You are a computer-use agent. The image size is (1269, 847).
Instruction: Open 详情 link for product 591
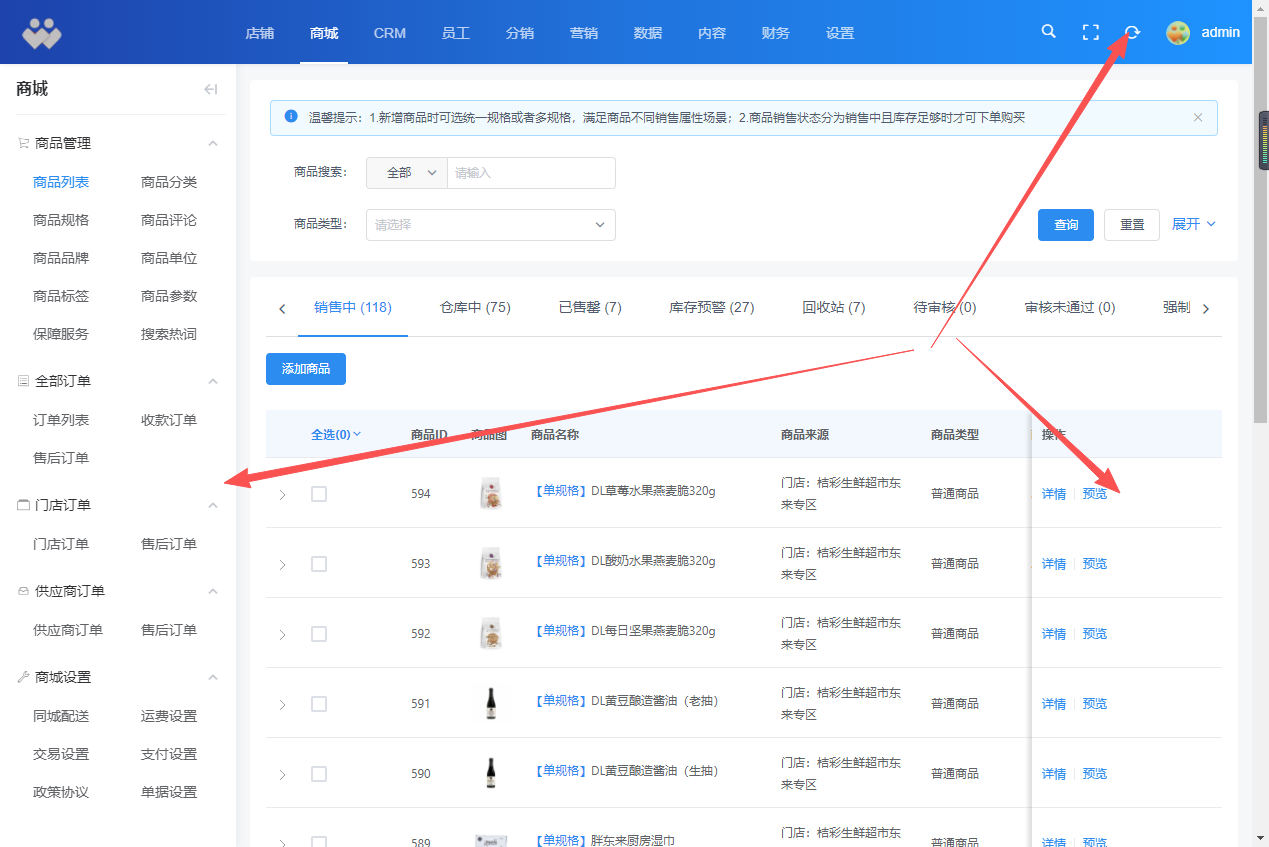click(1053, 703)
